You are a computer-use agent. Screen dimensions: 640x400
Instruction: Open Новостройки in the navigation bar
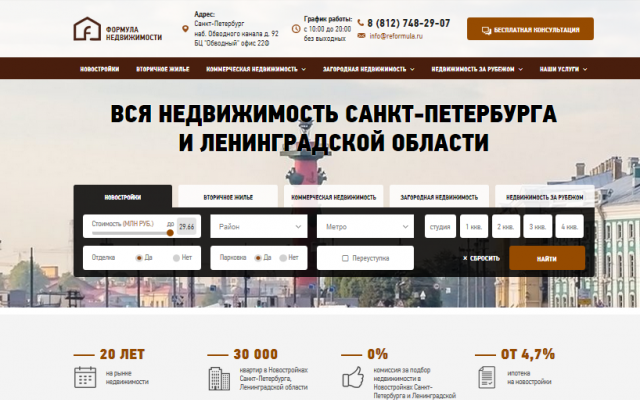coord(100,69)
